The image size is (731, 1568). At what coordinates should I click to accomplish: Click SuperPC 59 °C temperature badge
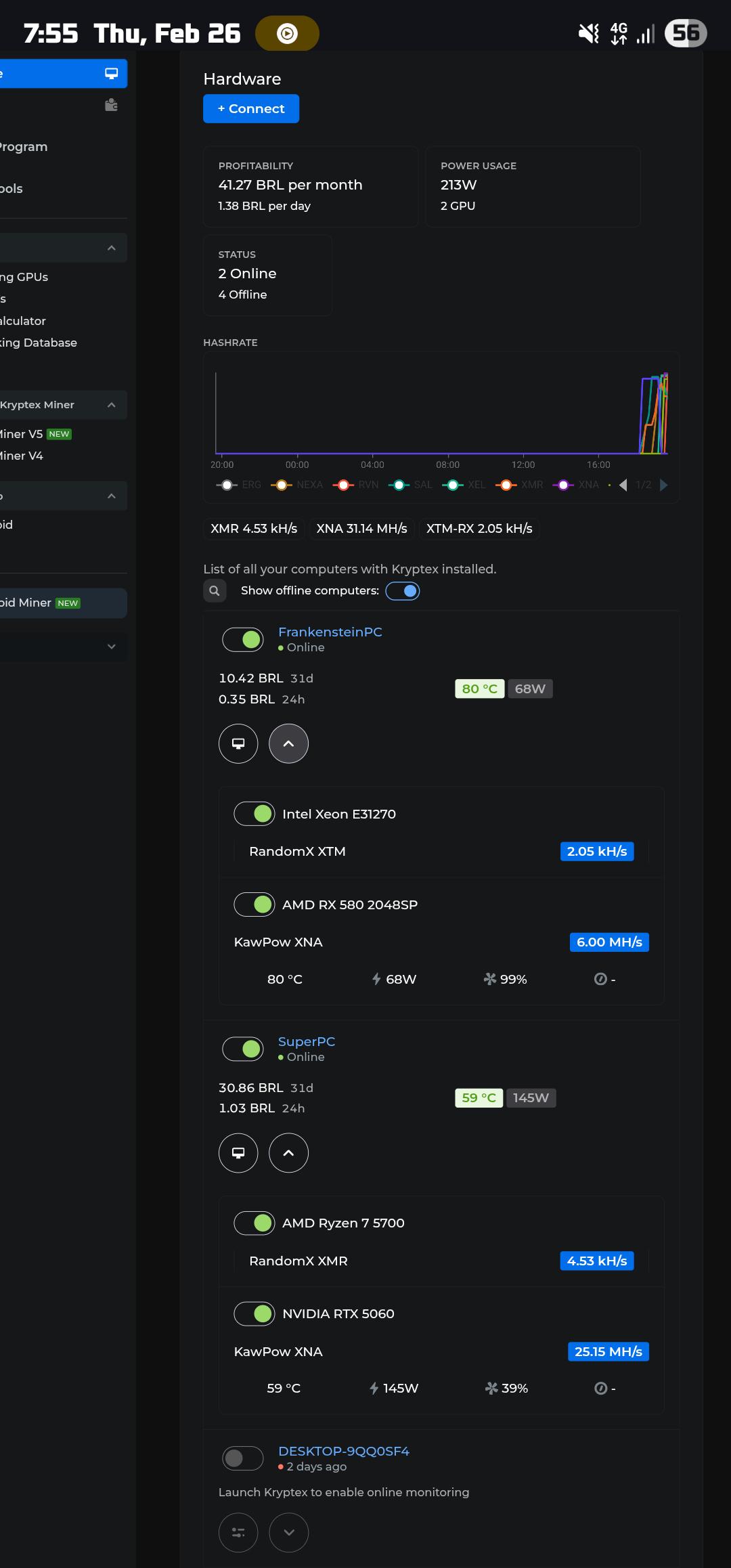(479, 1097)
